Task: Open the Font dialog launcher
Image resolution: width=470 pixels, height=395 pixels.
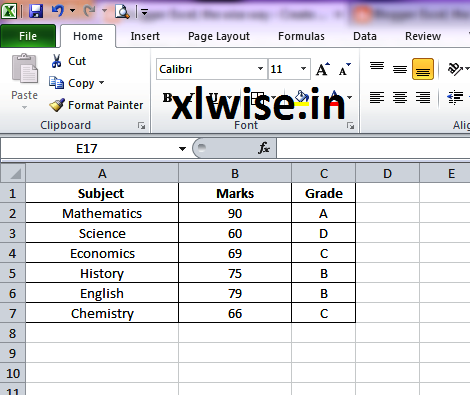Action: coord(350,126)
